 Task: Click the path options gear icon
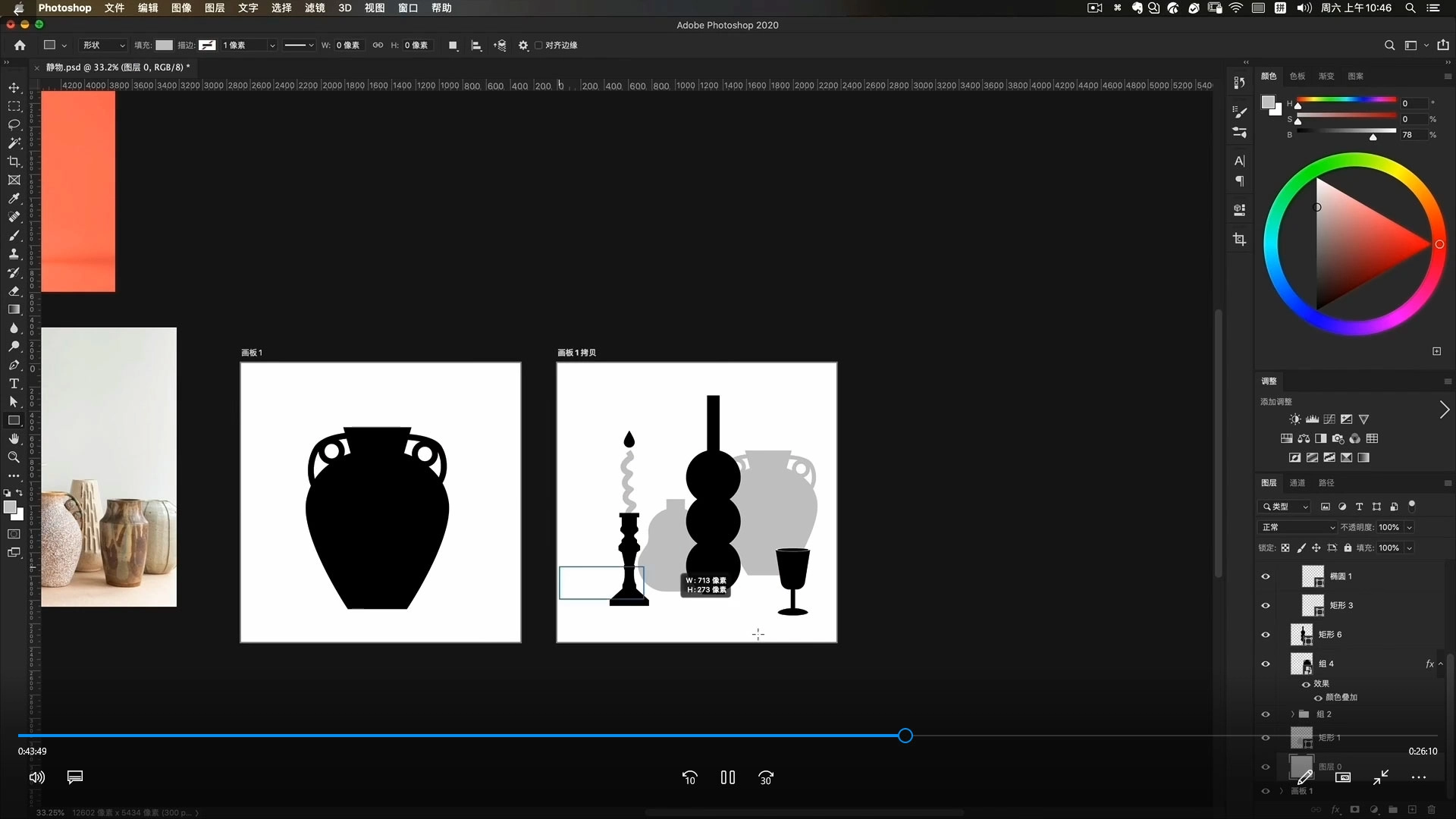tap(523, 45)
